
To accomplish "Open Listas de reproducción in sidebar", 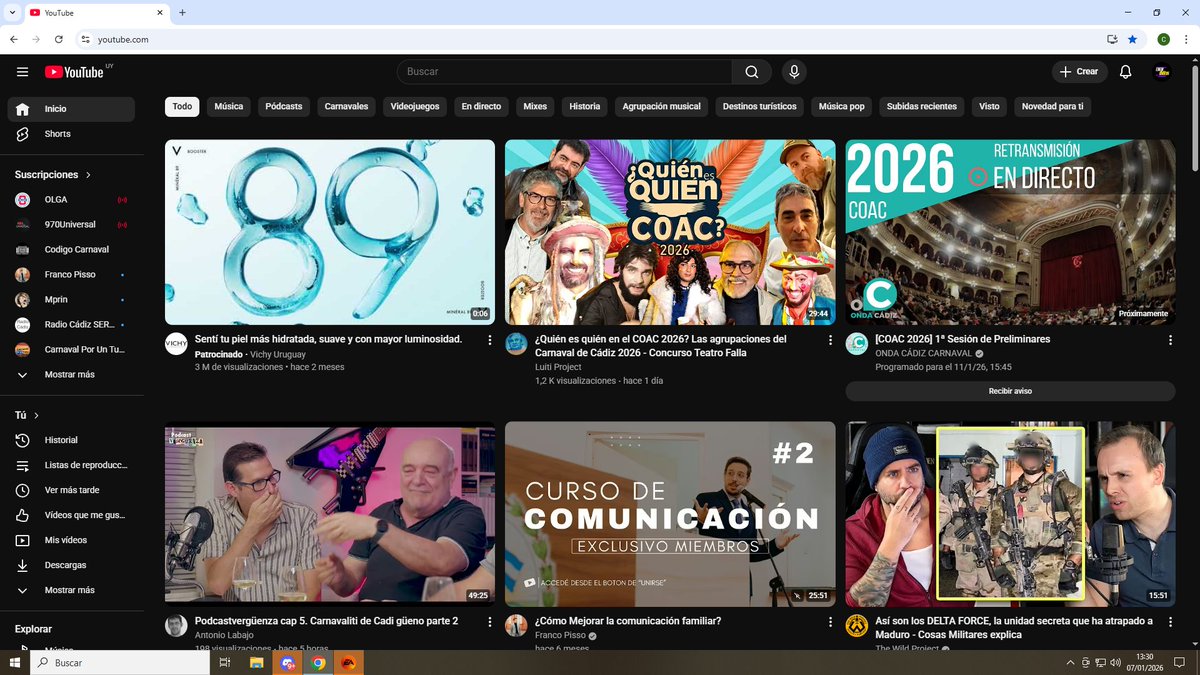I will [71, 465].
